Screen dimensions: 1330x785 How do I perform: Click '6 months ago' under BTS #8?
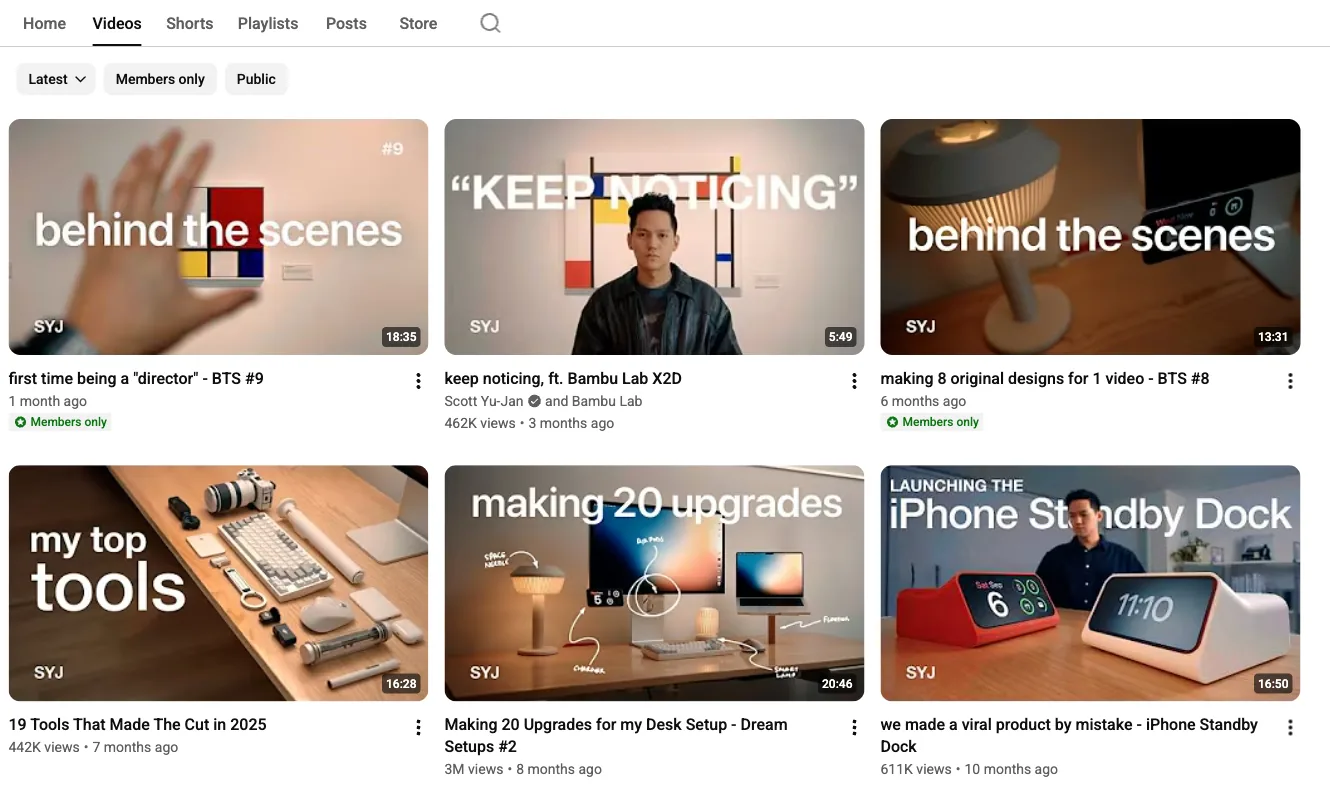pos(923,401)
